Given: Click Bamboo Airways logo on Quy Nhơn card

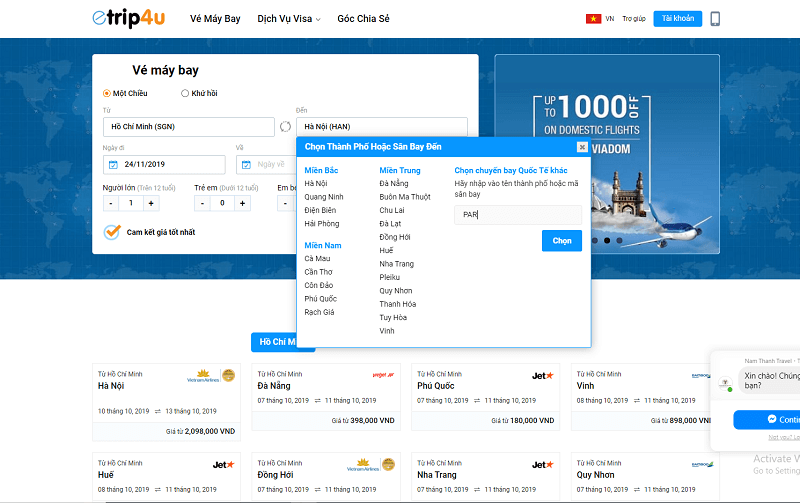Looking at the screenshot, I should point(702,465).
